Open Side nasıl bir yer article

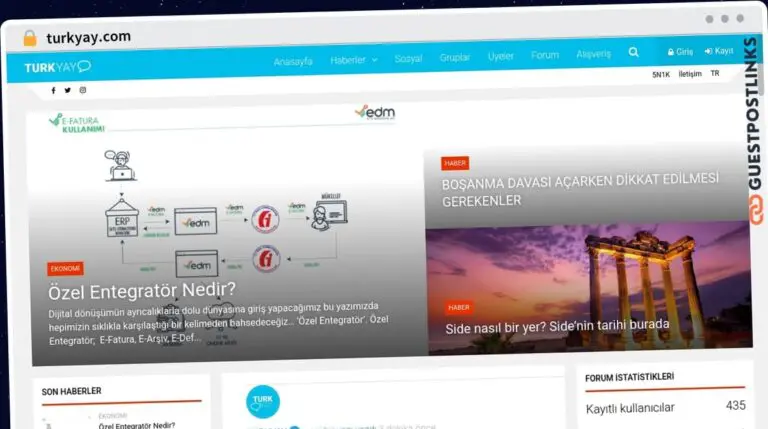pos(557,327)
